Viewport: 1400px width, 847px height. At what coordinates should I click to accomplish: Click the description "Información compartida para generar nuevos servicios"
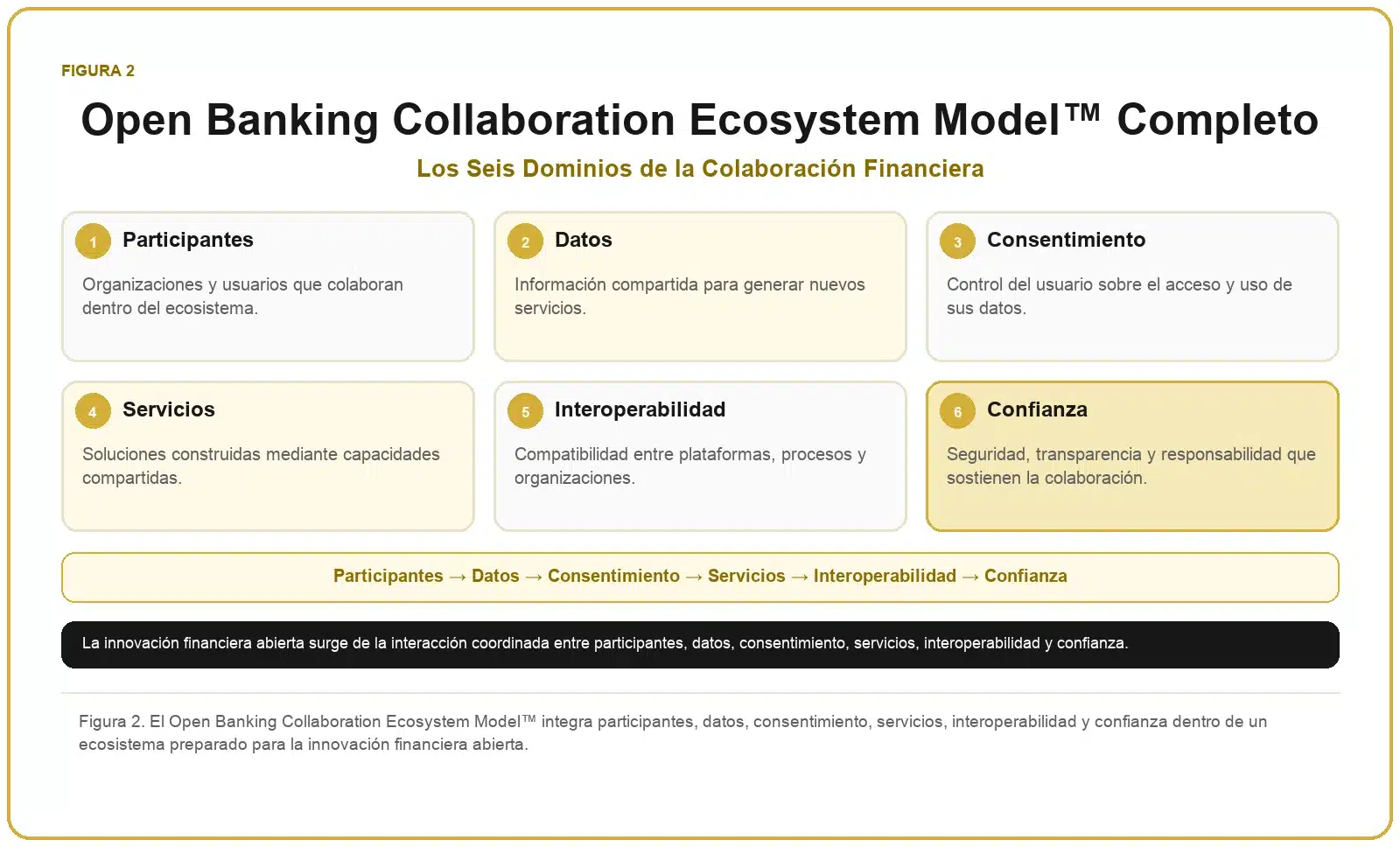pyautogui.click(x=689, y=296)
